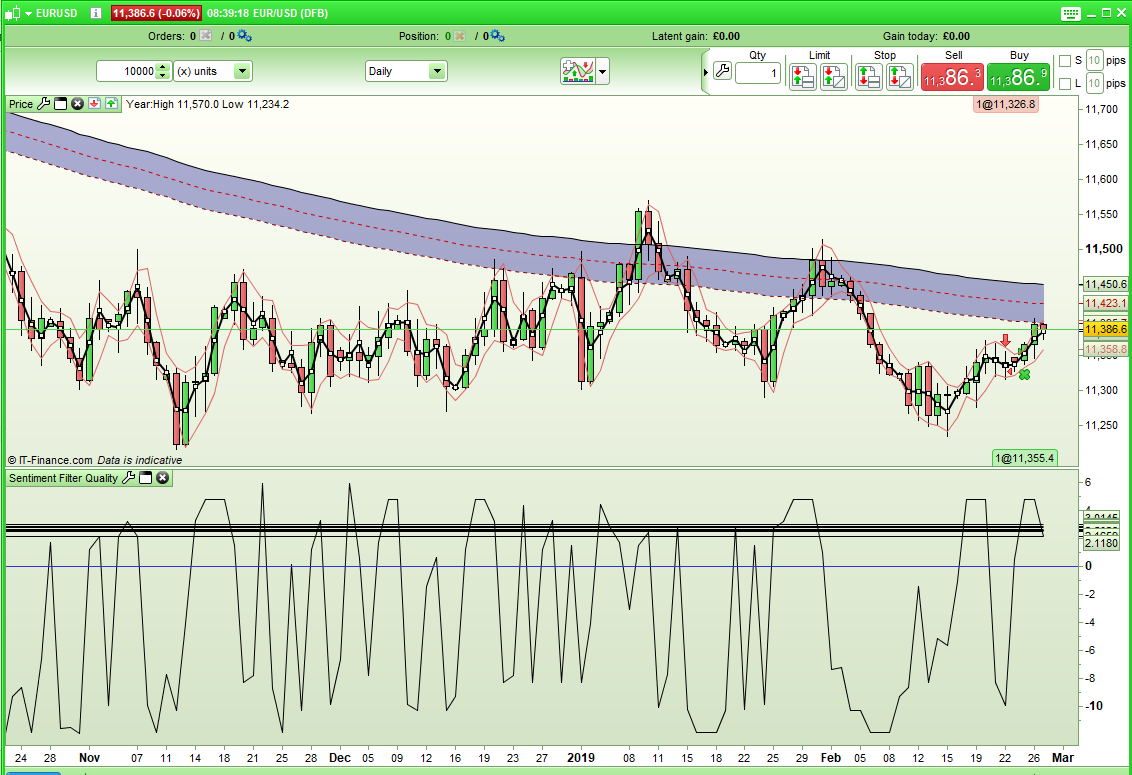Click the second Limit order icon

834,77
